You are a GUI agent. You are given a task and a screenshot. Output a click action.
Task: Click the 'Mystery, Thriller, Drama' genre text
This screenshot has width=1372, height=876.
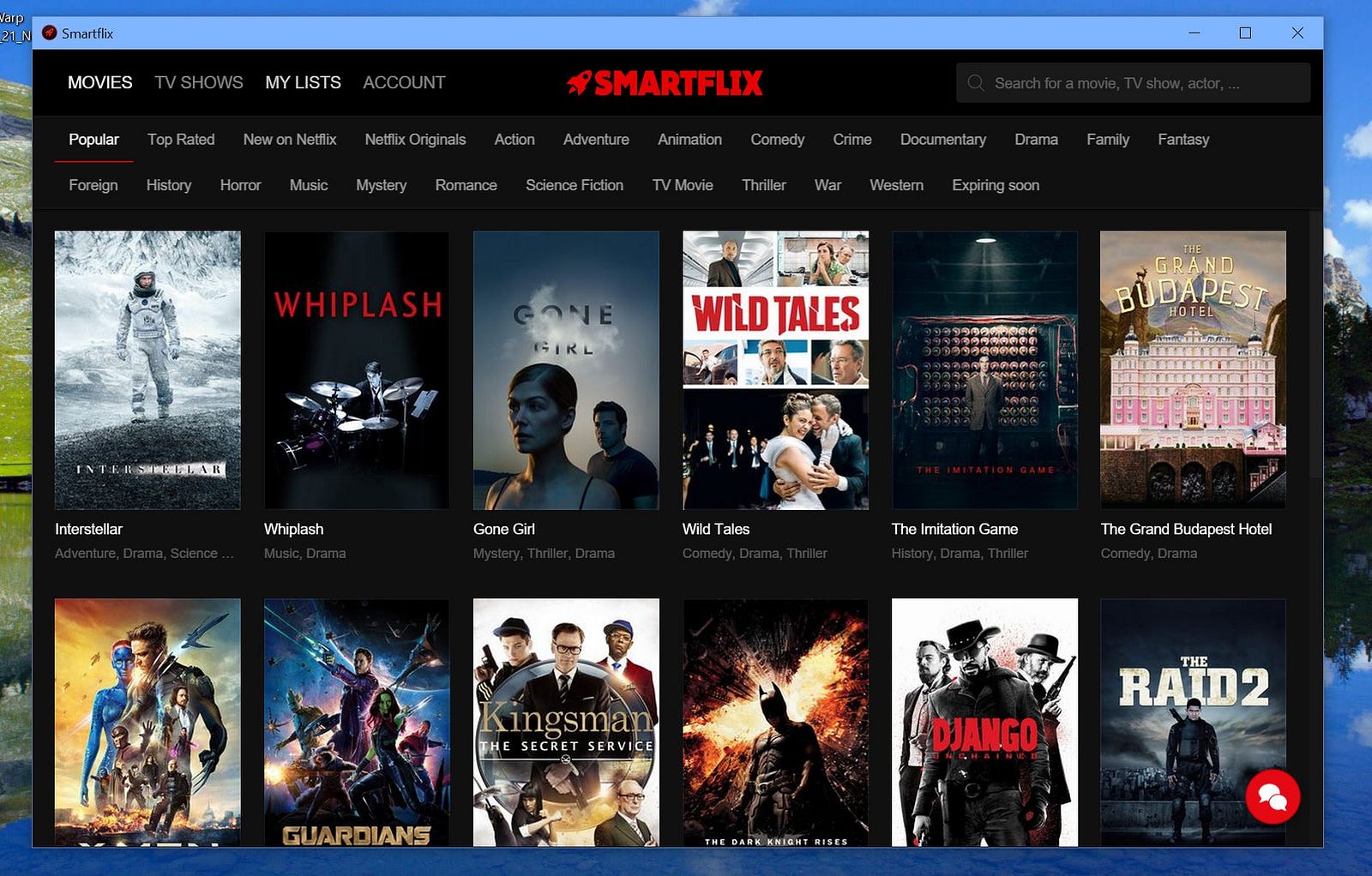(545, 554)
